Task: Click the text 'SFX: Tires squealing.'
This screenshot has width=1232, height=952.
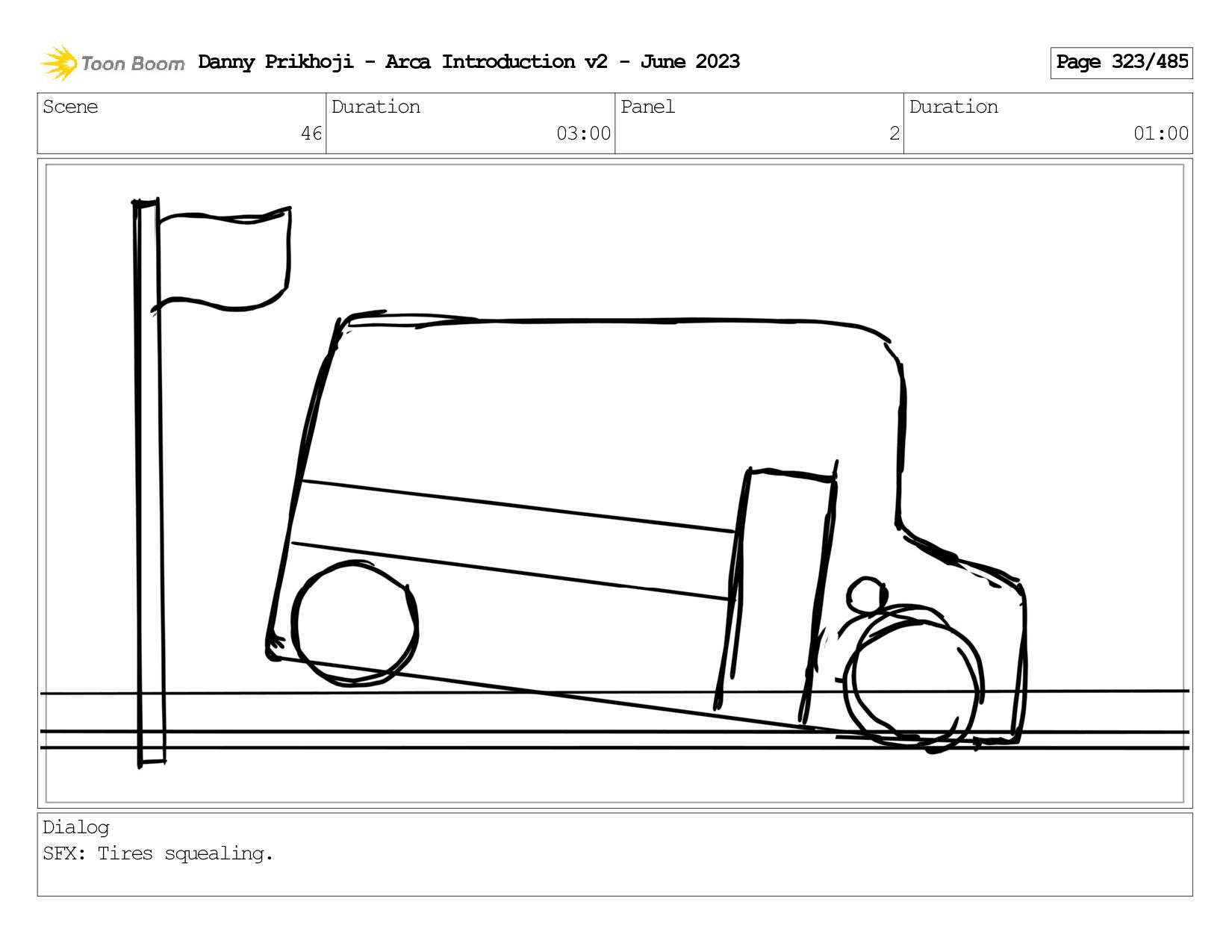Action: click(x=158, y=853)
